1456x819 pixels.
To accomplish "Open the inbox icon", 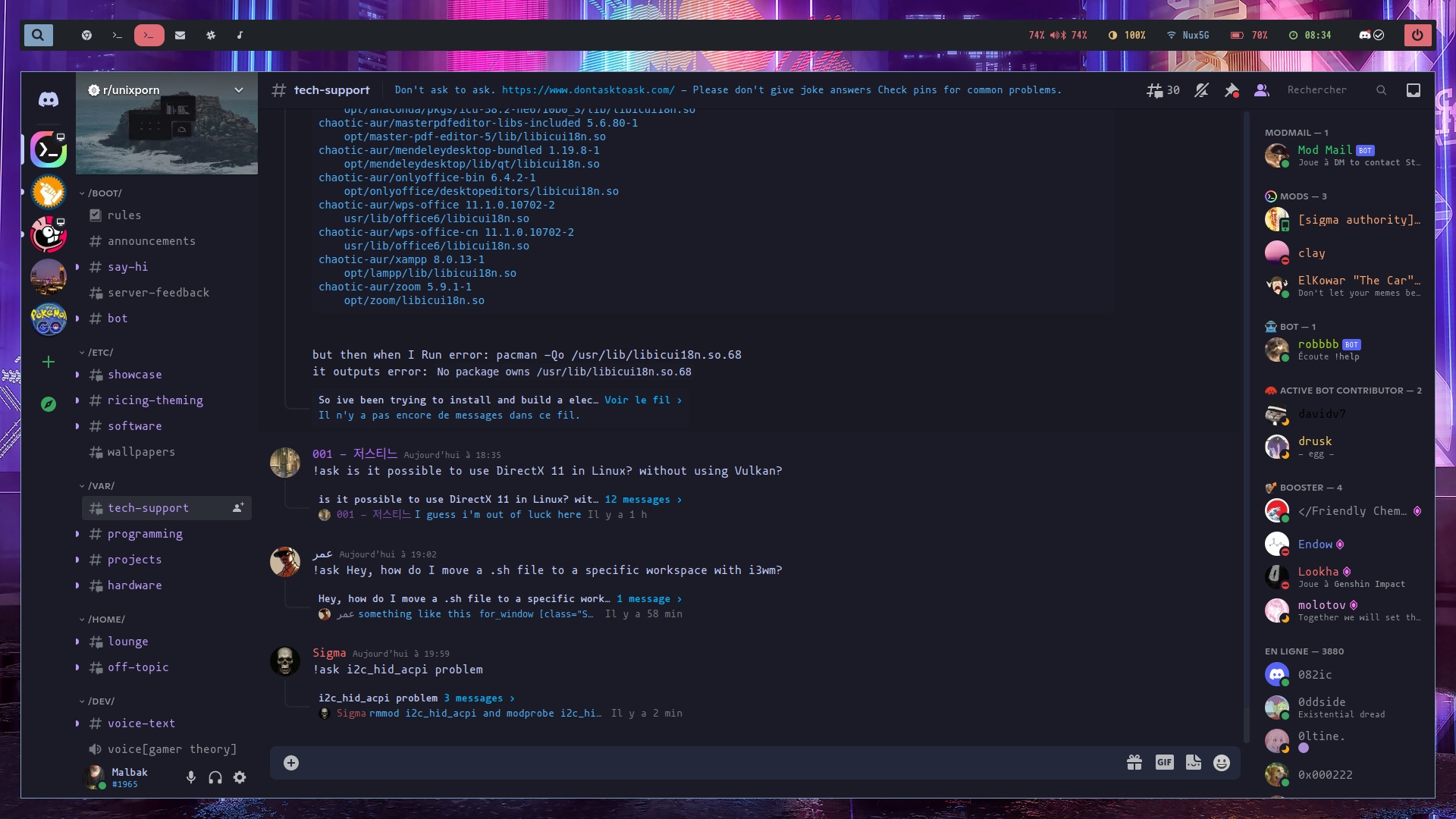I will (x=1414, y=90).
